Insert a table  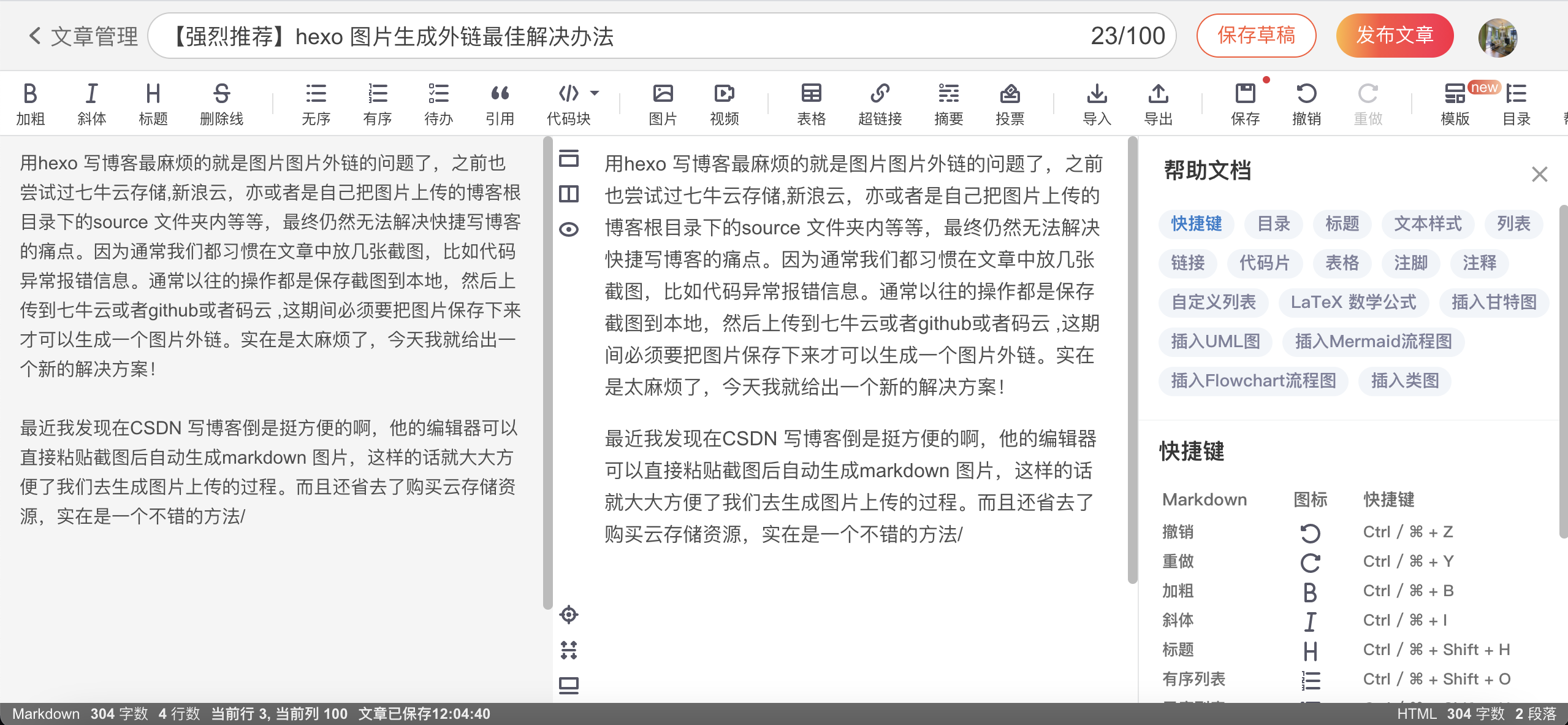(x=810, y=102)
